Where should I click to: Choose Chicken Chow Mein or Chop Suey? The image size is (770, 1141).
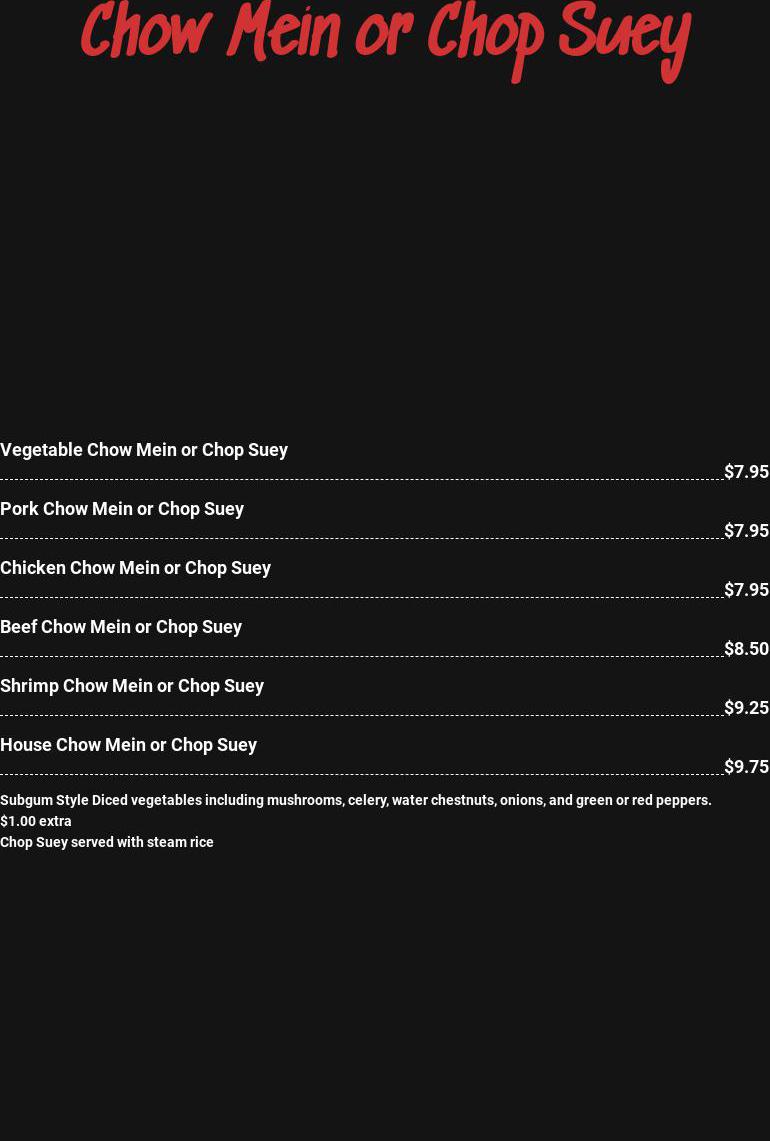135,568
